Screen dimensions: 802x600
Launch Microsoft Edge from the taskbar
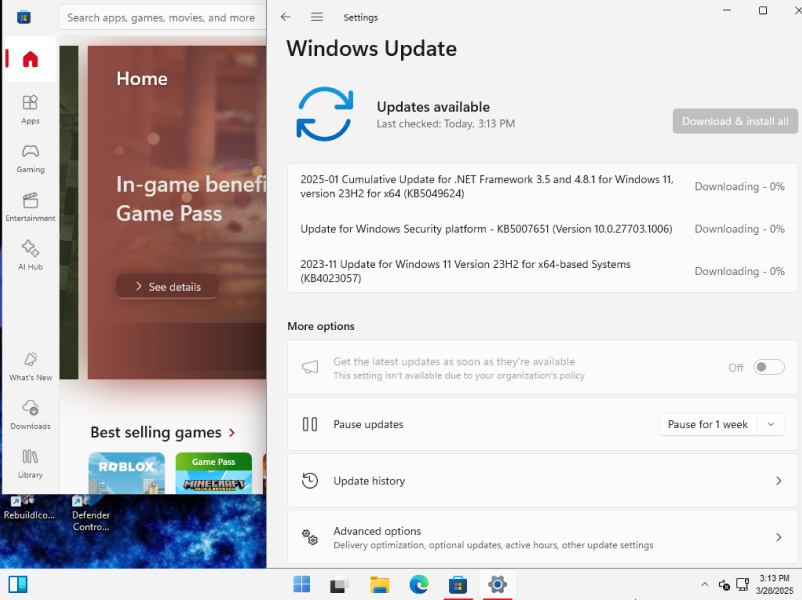tap(419, 584)
